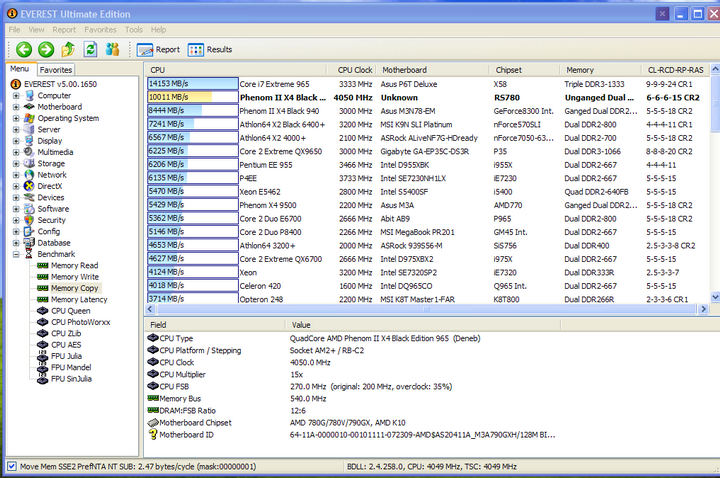Sort by the CPU Clock column header

356,70
